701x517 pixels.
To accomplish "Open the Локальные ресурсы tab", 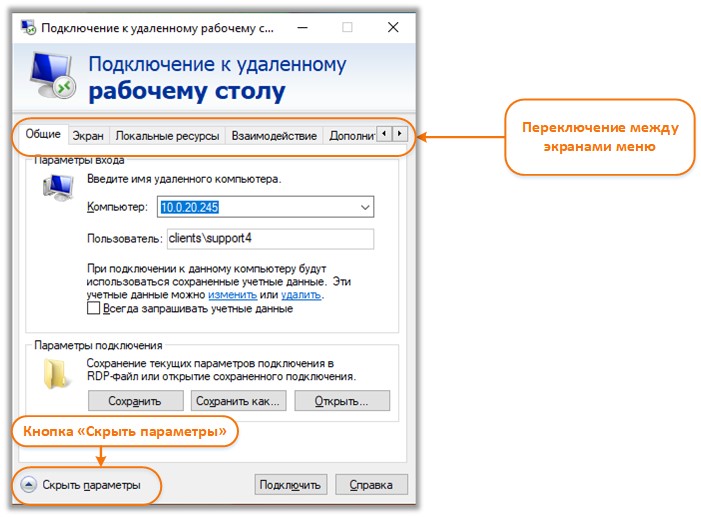I will (167, 136).
